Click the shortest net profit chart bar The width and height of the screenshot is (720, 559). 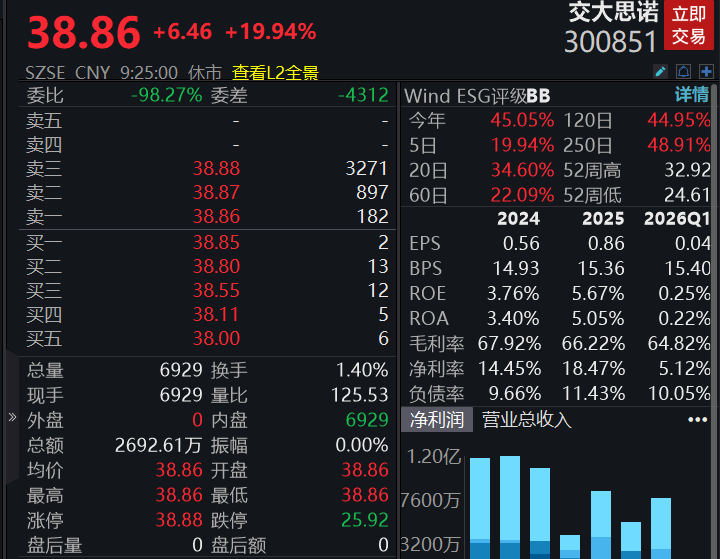pos(570,547)
